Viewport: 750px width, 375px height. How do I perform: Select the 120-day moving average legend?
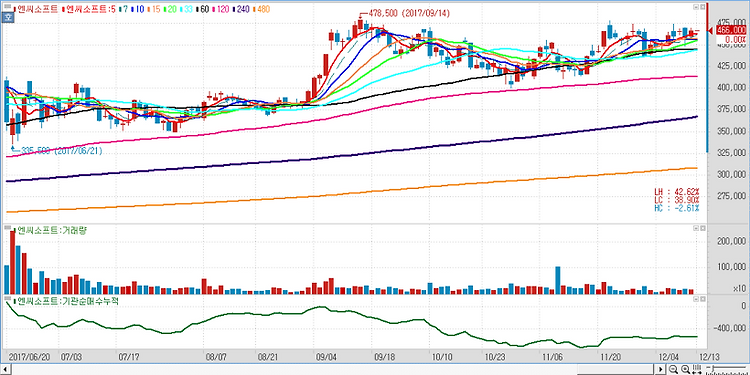[x=221, y=9]
